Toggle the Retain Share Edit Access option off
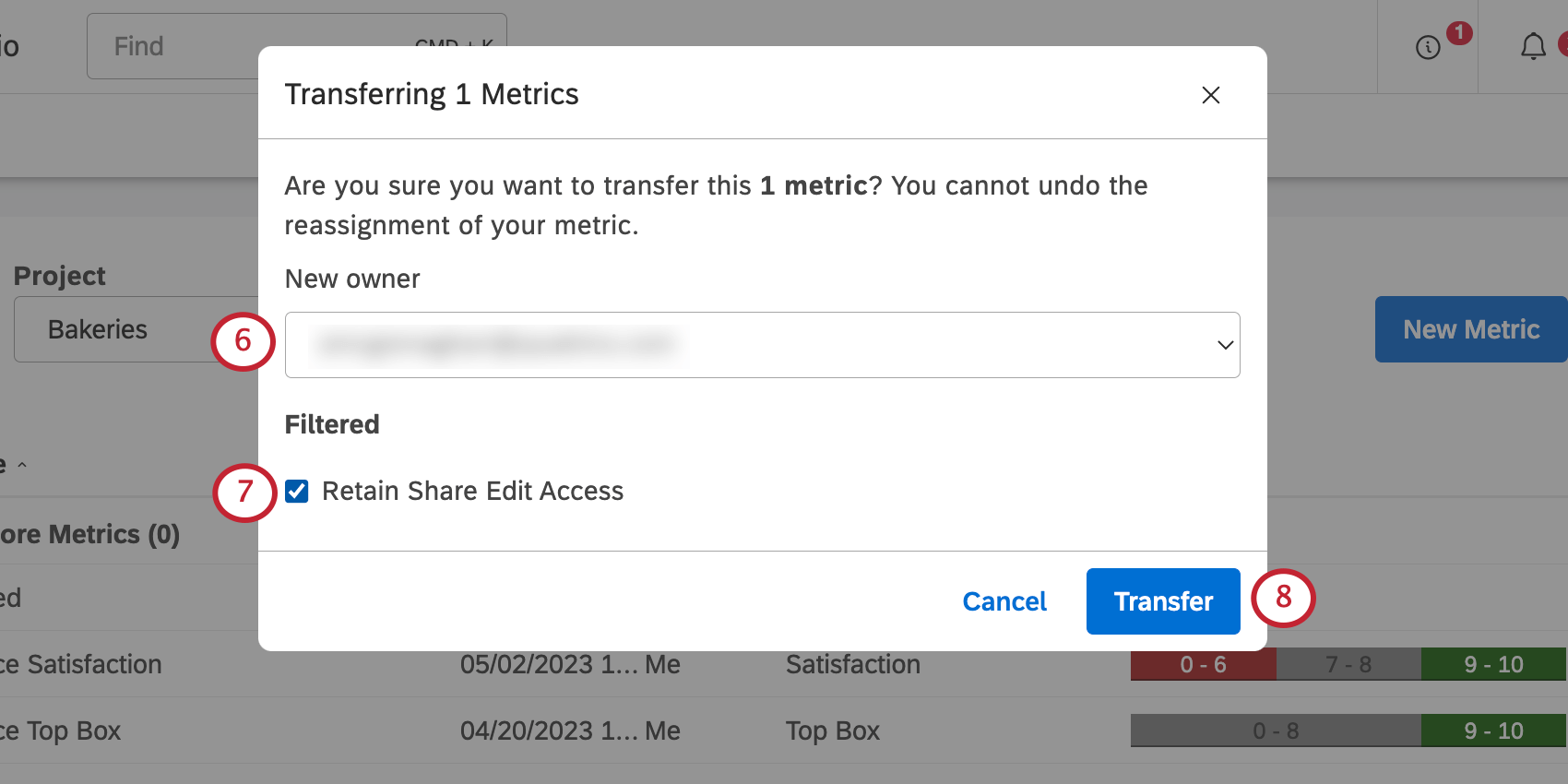The image size is (1568, 784). pos(295,492)
